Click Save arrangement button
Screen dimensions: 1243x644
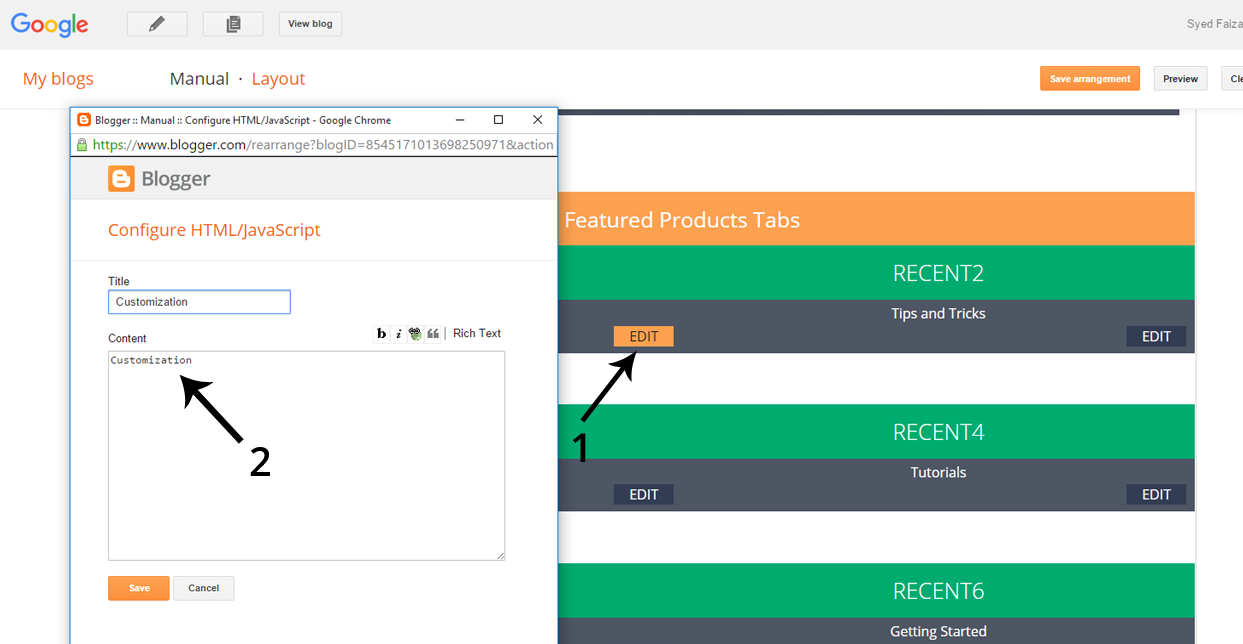1090,79
